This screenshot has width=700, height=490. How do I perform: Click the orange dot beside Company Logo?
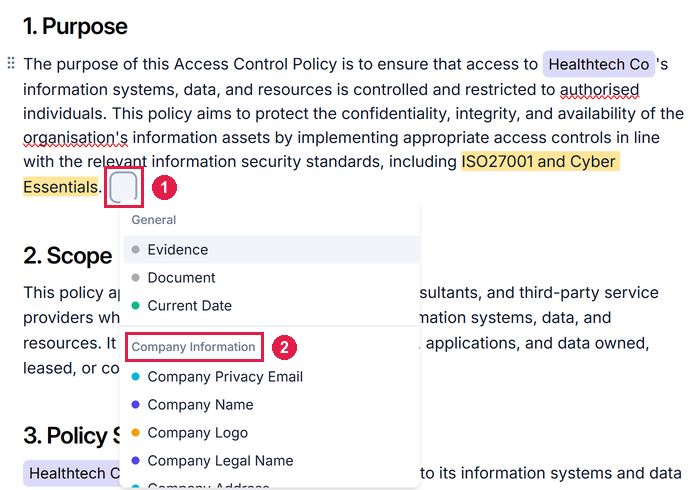pos(136,432)
